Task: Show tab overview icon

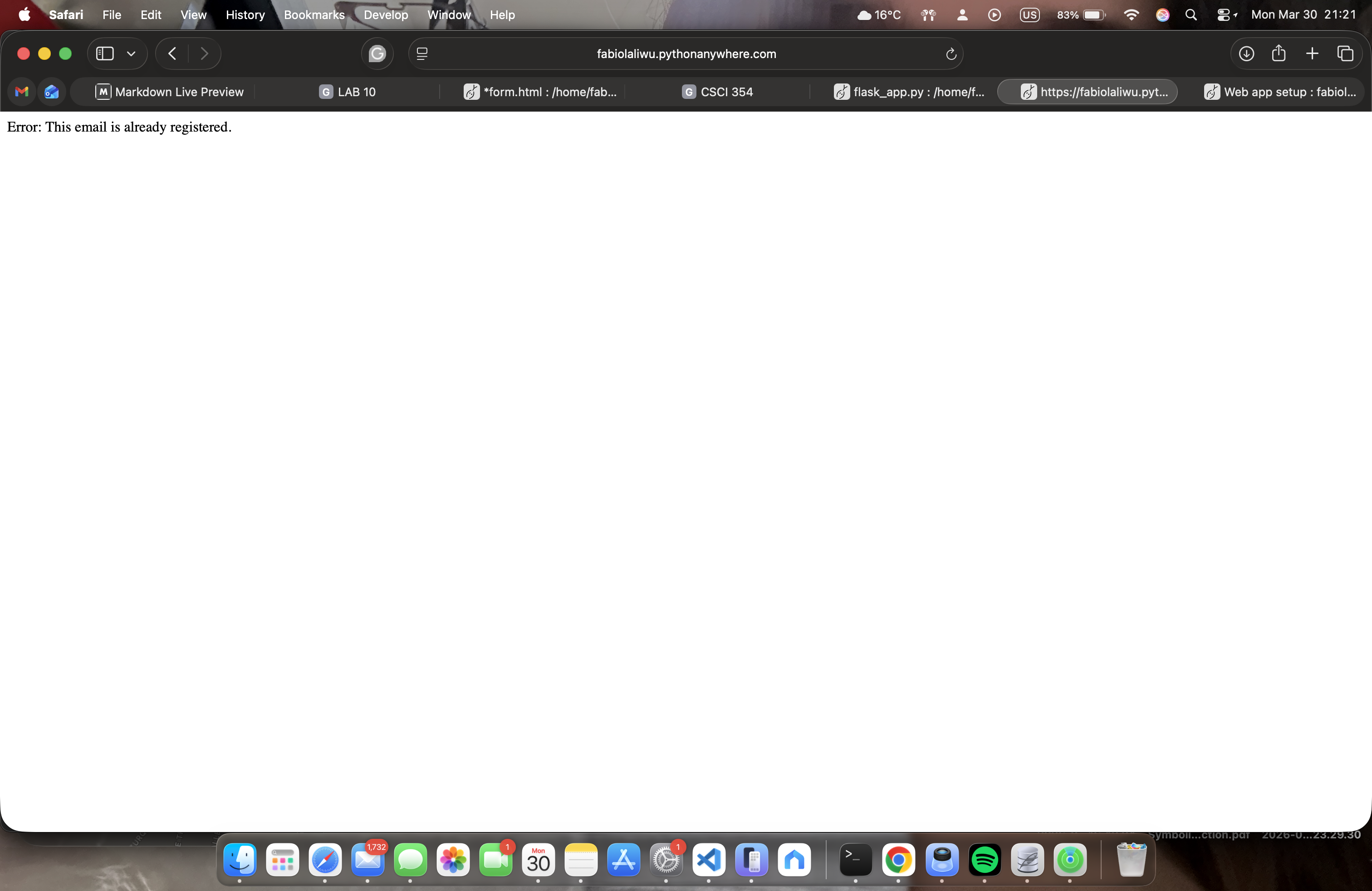Action: coord(1345,54)
